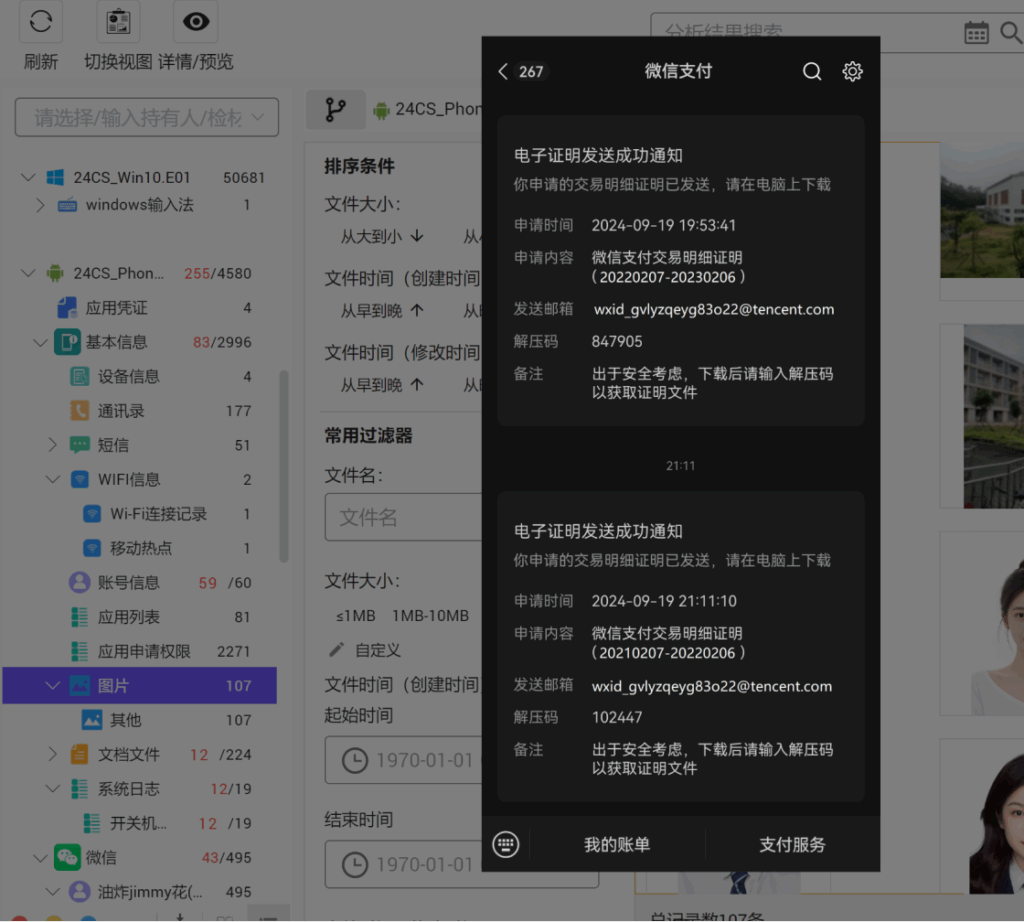Open 支付服务 in the WeChat menu
The image size is (1024, 922).
[x=791, y=844]
